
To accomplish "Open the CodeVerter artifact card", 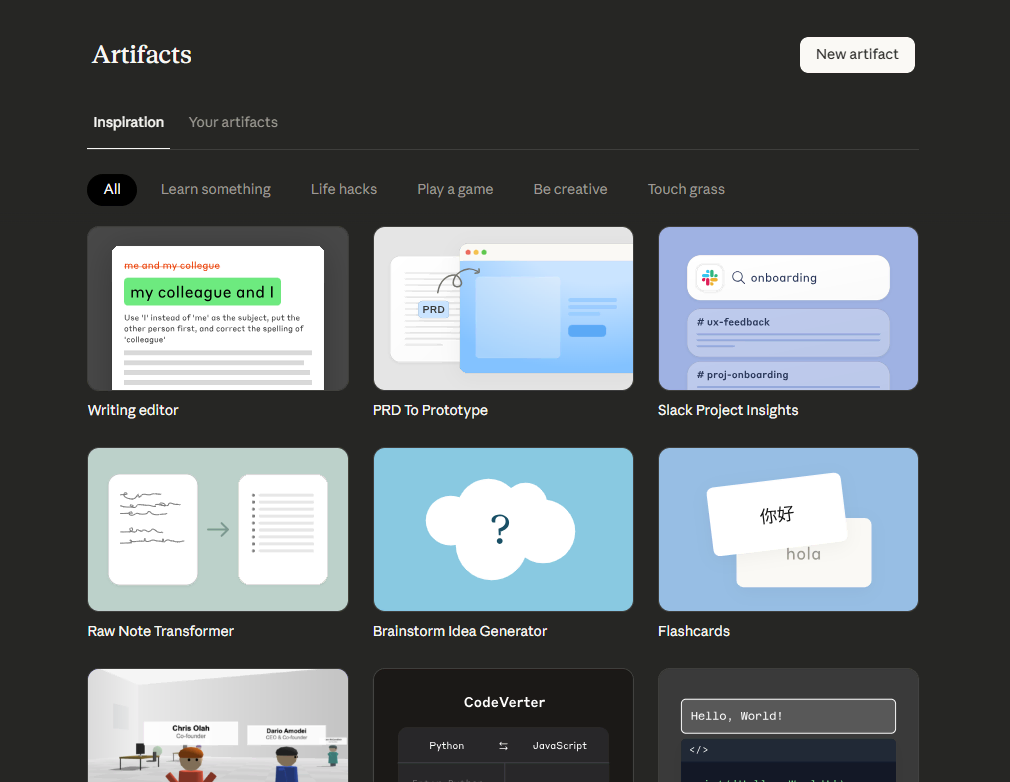I will click(503, 725).
